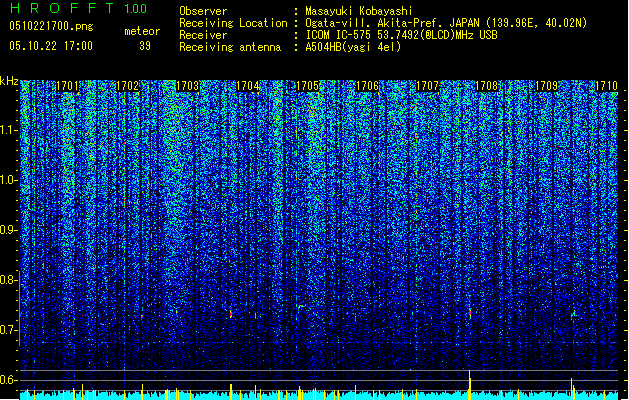Click the 'Observer' field label
Viewport: 629px width, 400px height.
[x=203, y=11]
